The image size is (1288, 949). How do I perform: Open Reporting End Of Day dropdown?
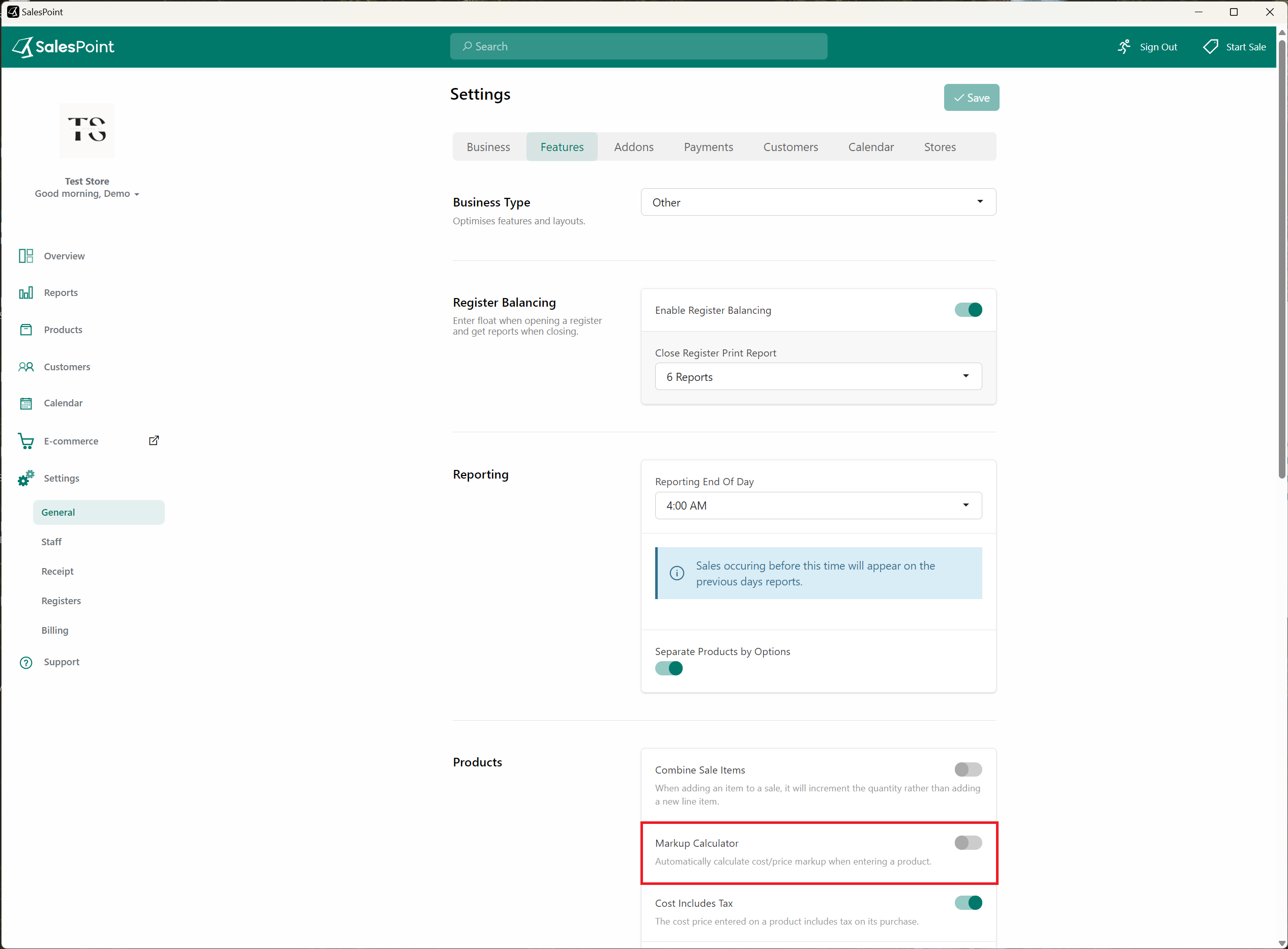coord(818,506)
